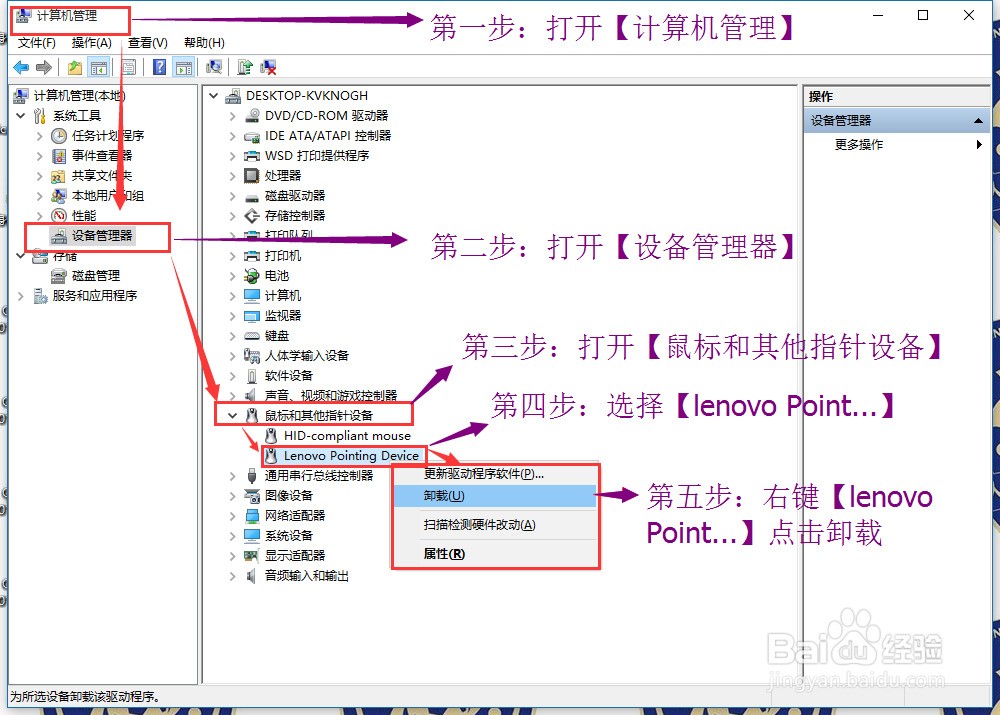Screen dimensions: 1000x715
Task: Open the 操作(A) menu
Action: click(x=92, y=43)
